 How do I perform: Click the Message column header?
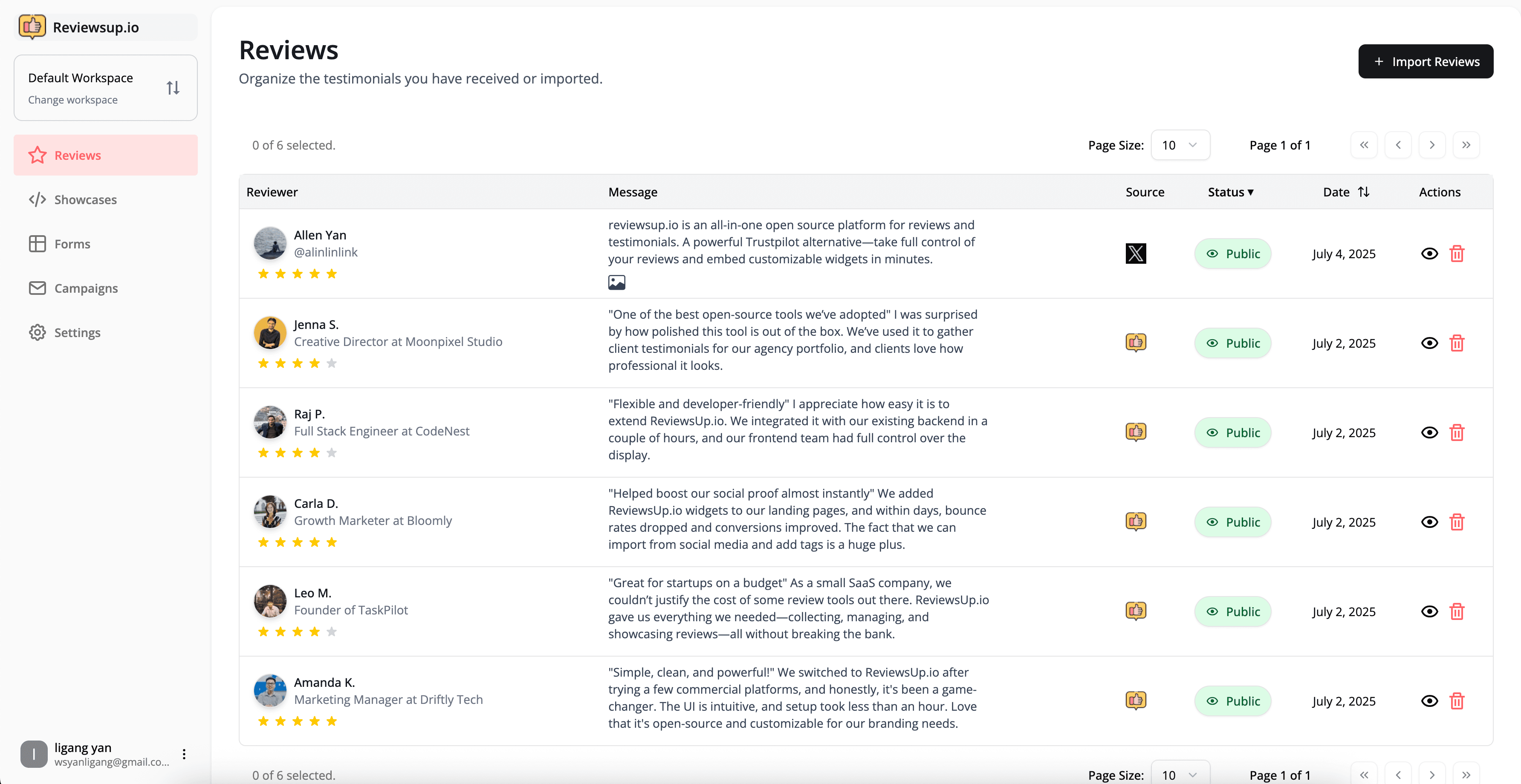click(632, 192)
